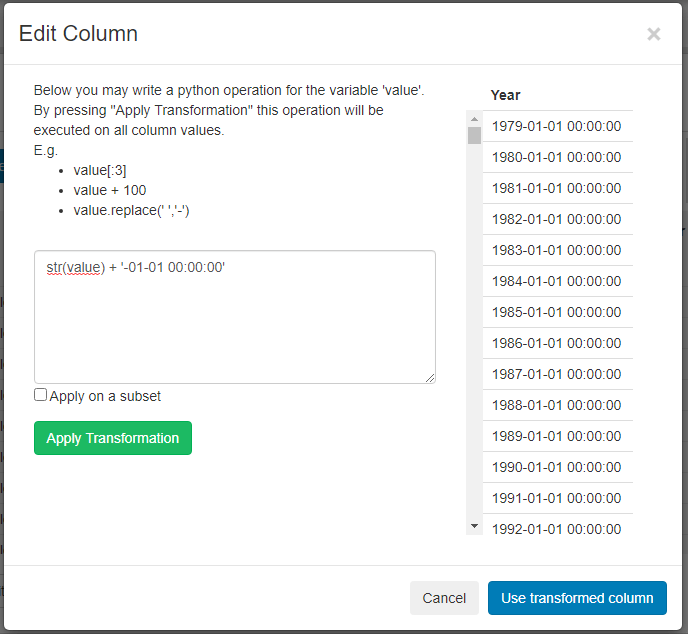The height and width of the screenshot is (634, 688).
Task: Click the preview scrollbar down arrow
Action: click(x=474, y=526)
